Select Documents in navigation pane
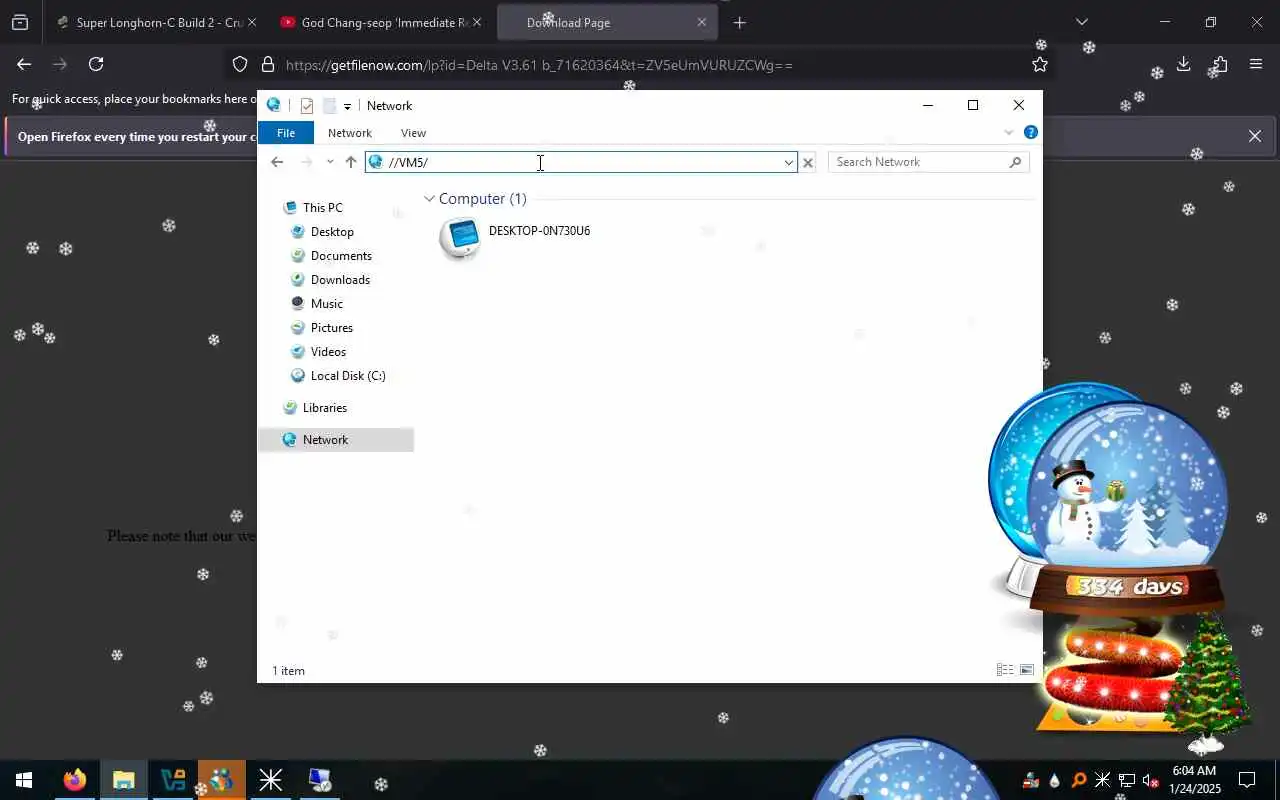Viewport: 1280px width, 800px height. [341, 256]
